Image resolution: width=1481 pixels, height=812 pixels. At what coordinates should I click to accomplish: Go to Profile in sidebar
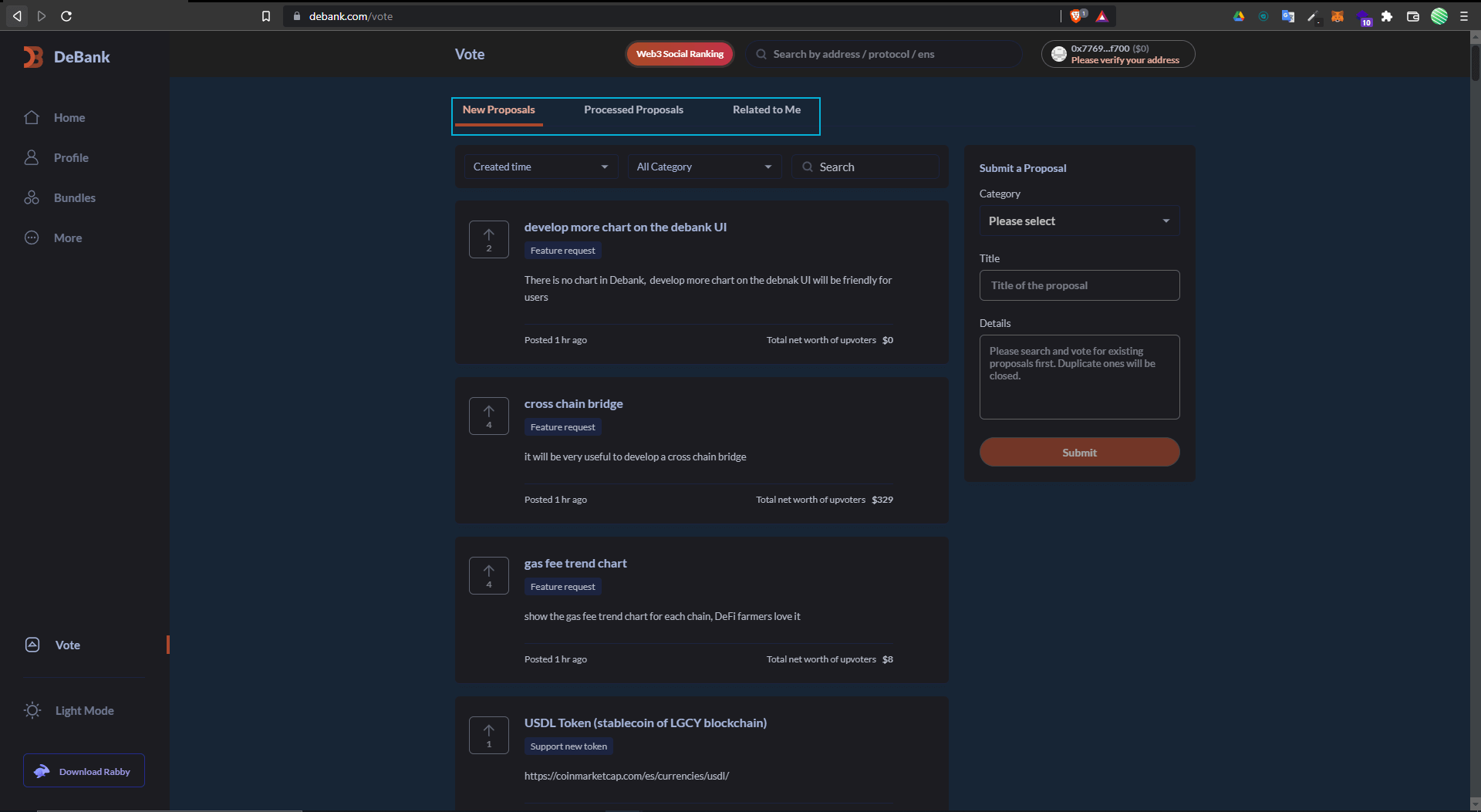click(70, 157)
